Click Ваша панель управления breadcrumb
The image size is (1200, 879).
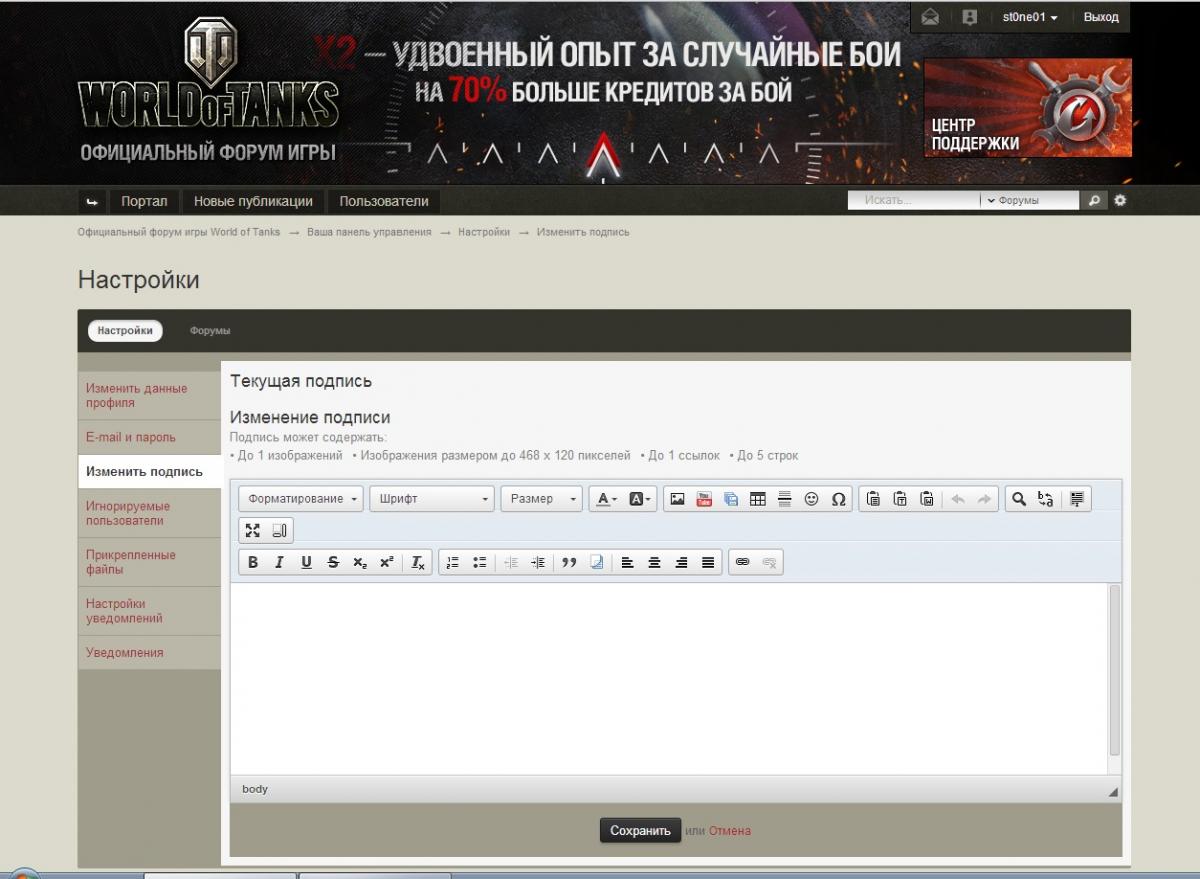(x=369, y=232)
